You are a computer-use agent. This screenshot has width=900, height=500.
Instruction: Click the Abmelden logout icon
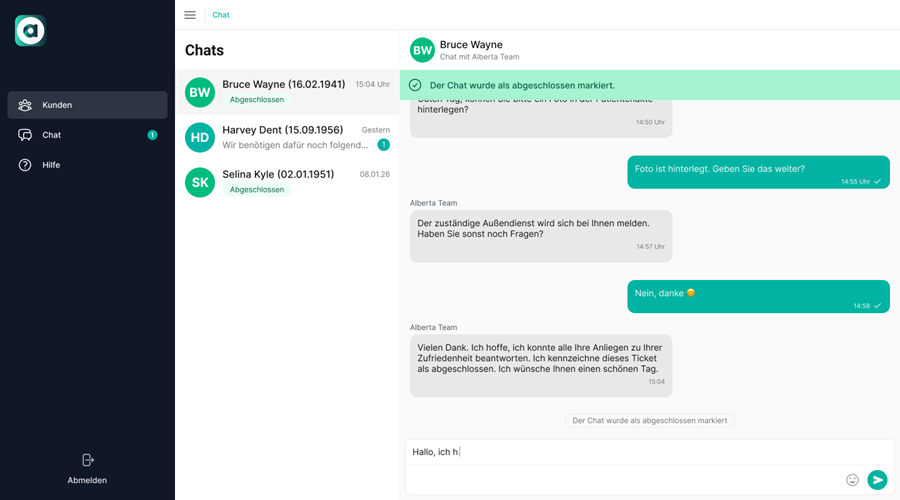87,460
